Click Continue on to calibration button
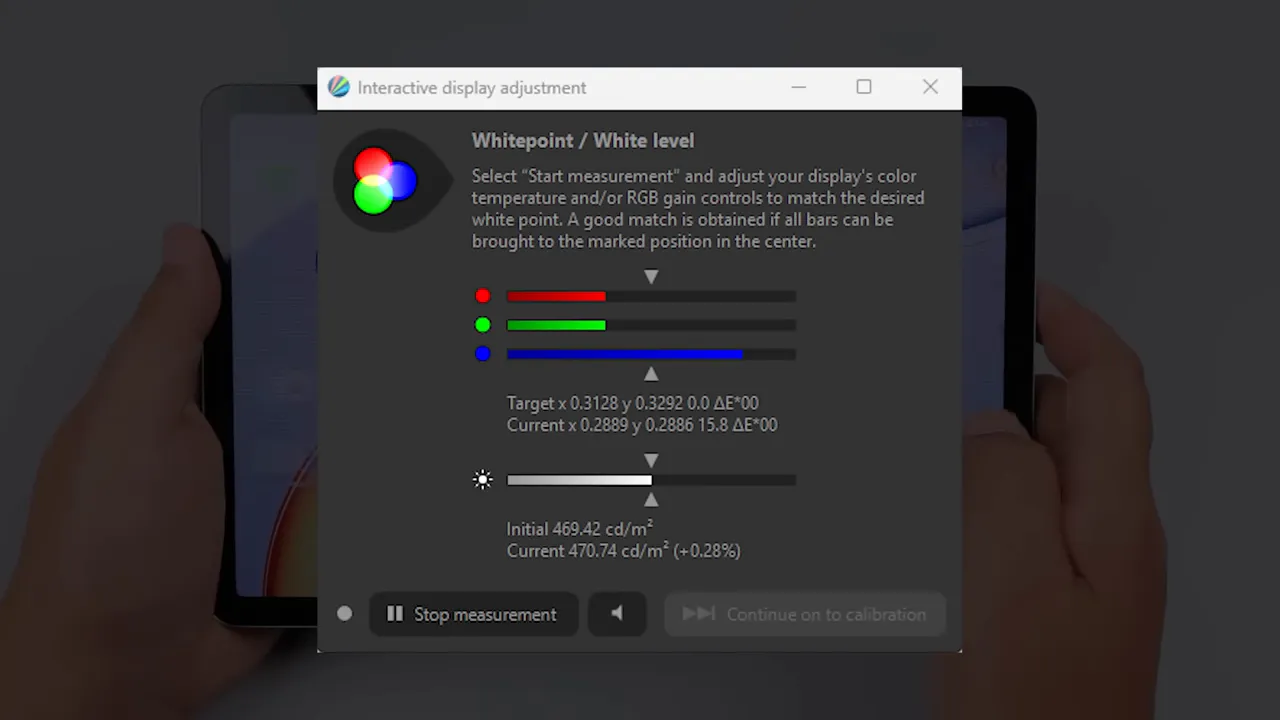This screenshot has width=1280, height=720. [805, 614]
